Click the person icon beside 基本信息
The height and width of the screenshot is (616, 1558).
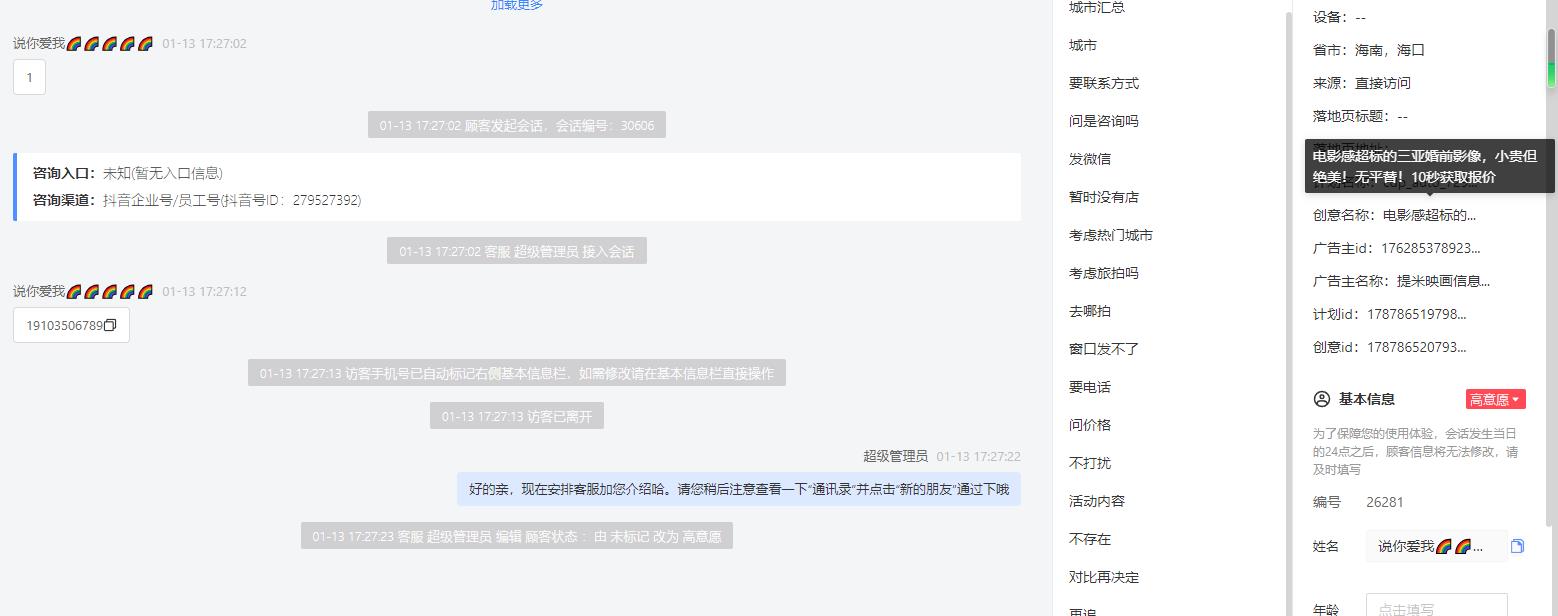click(x=1321, y=399)
